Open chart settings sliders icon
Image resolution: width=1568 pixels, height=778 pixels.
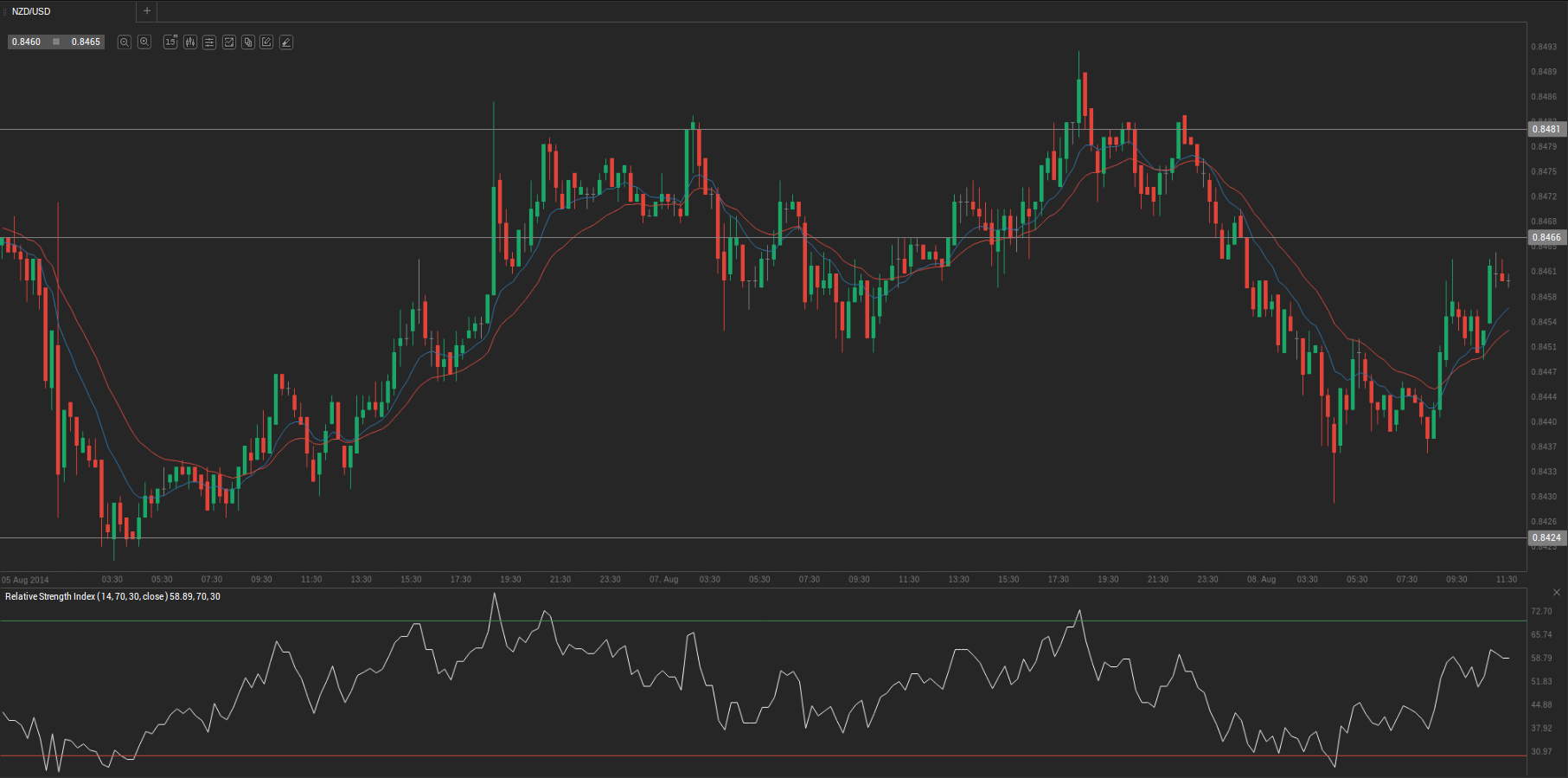(x=209, y=42)
